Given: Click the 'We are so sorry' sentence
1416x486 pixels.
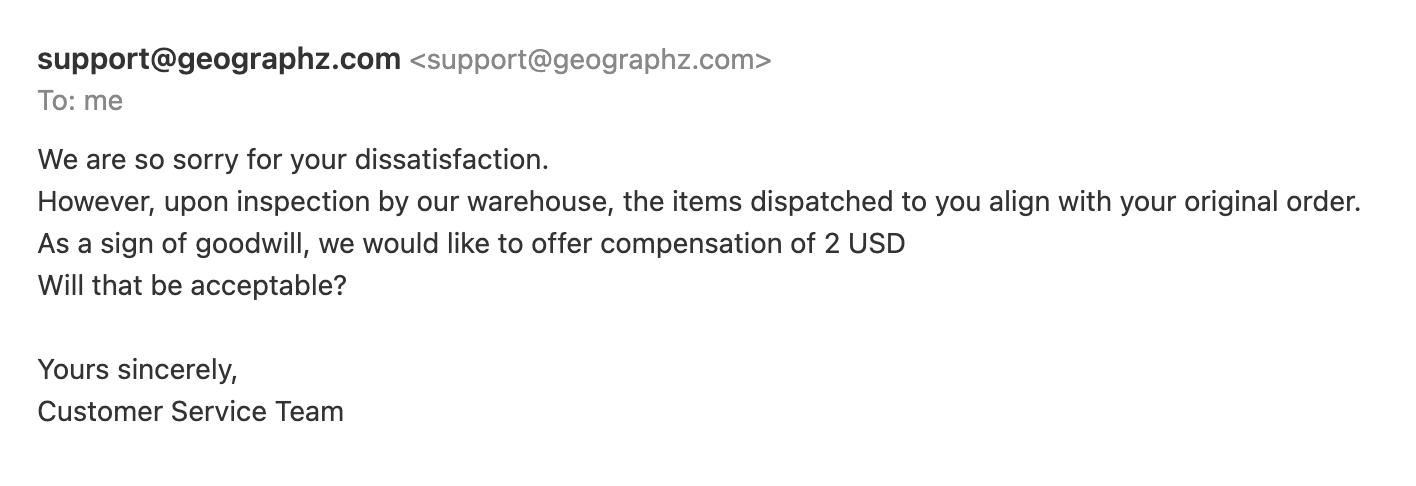Looking at the screenshot, I should [294, 160].
